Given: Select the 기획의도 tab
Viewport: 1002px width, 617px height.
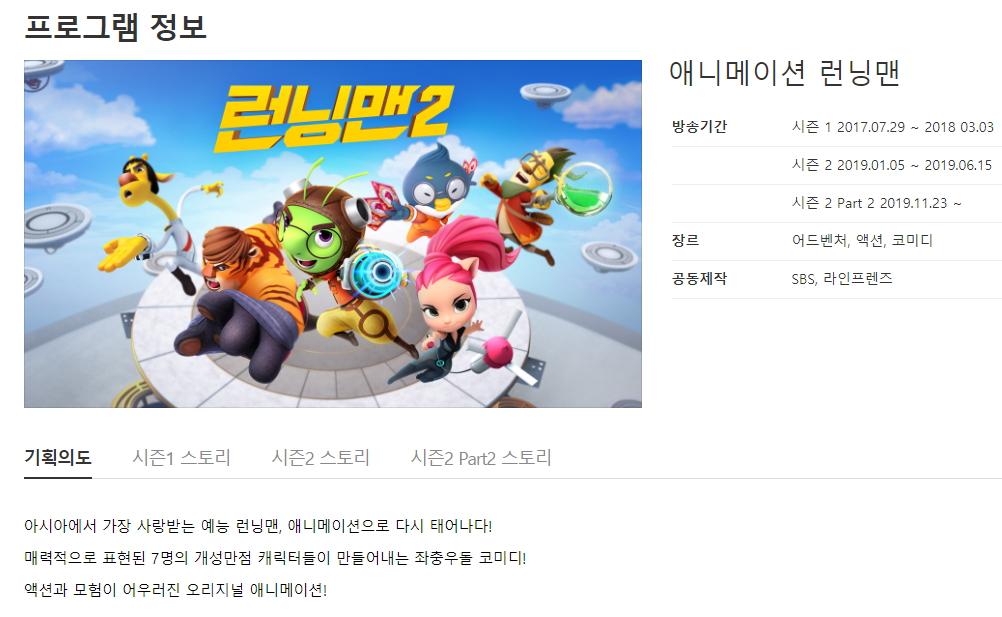Looking at the screenshot, I should [x=58, y=457].
